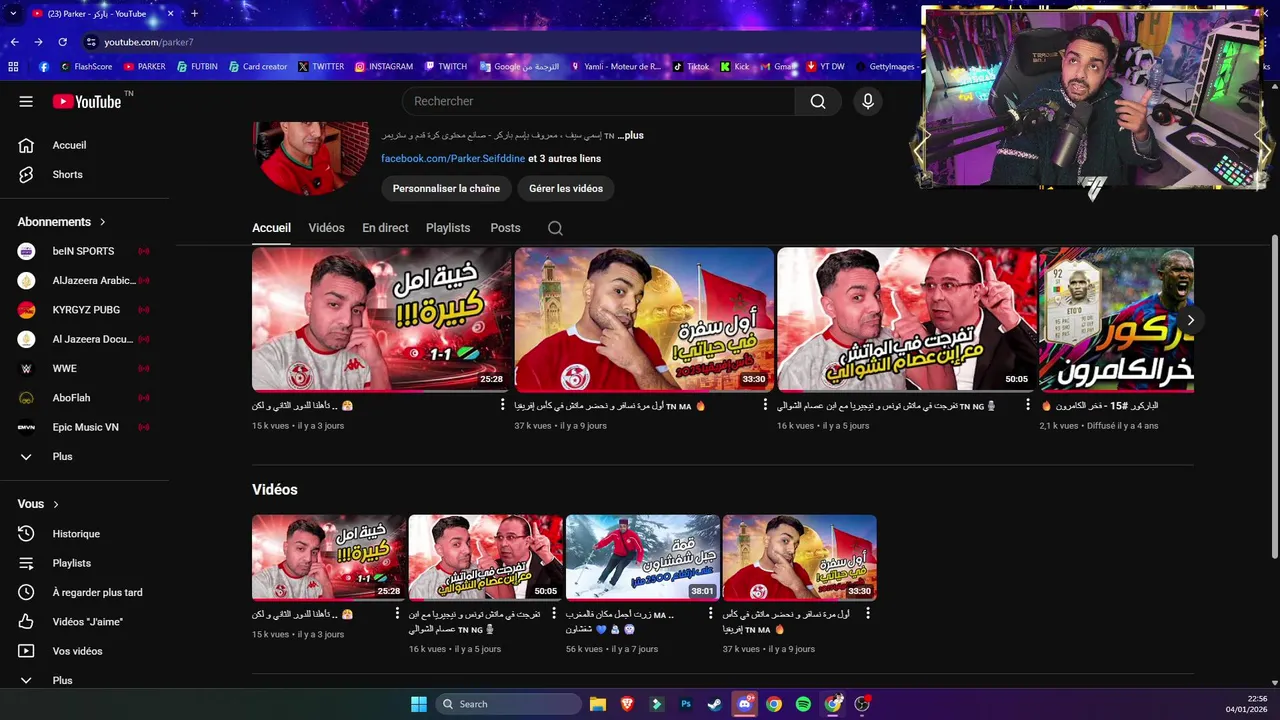Open the channel profile avatar picture
The height and width of the screenshot is (720, 1280).
(x=311, y=157)
